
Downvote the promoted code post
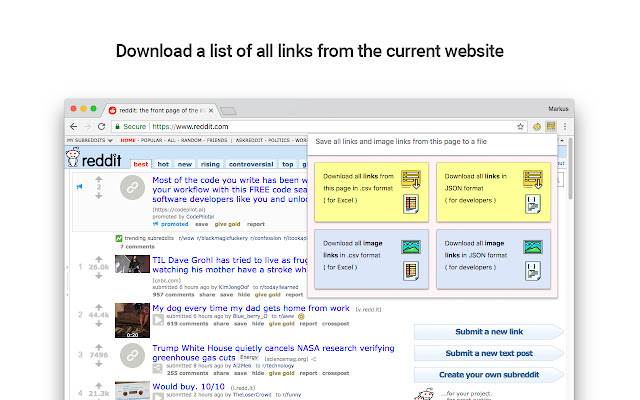pos(99,196)
